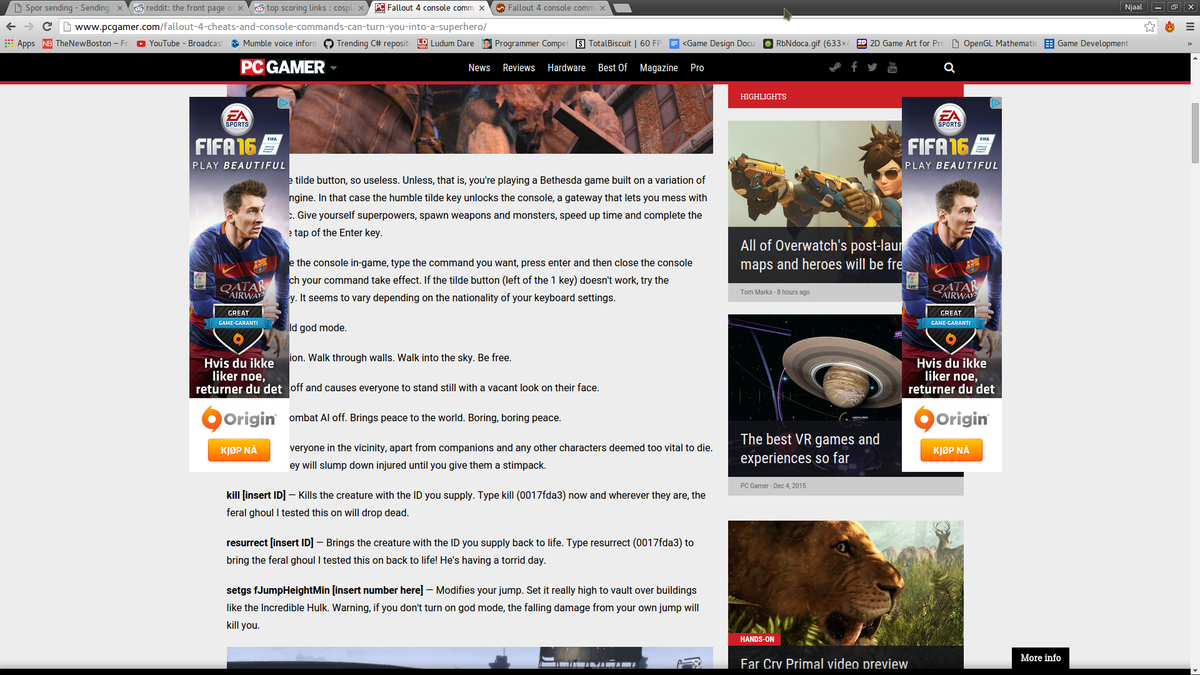1200x675 pixels.
Task: Open the Magazine section in site nav
Action: (659, 68)
